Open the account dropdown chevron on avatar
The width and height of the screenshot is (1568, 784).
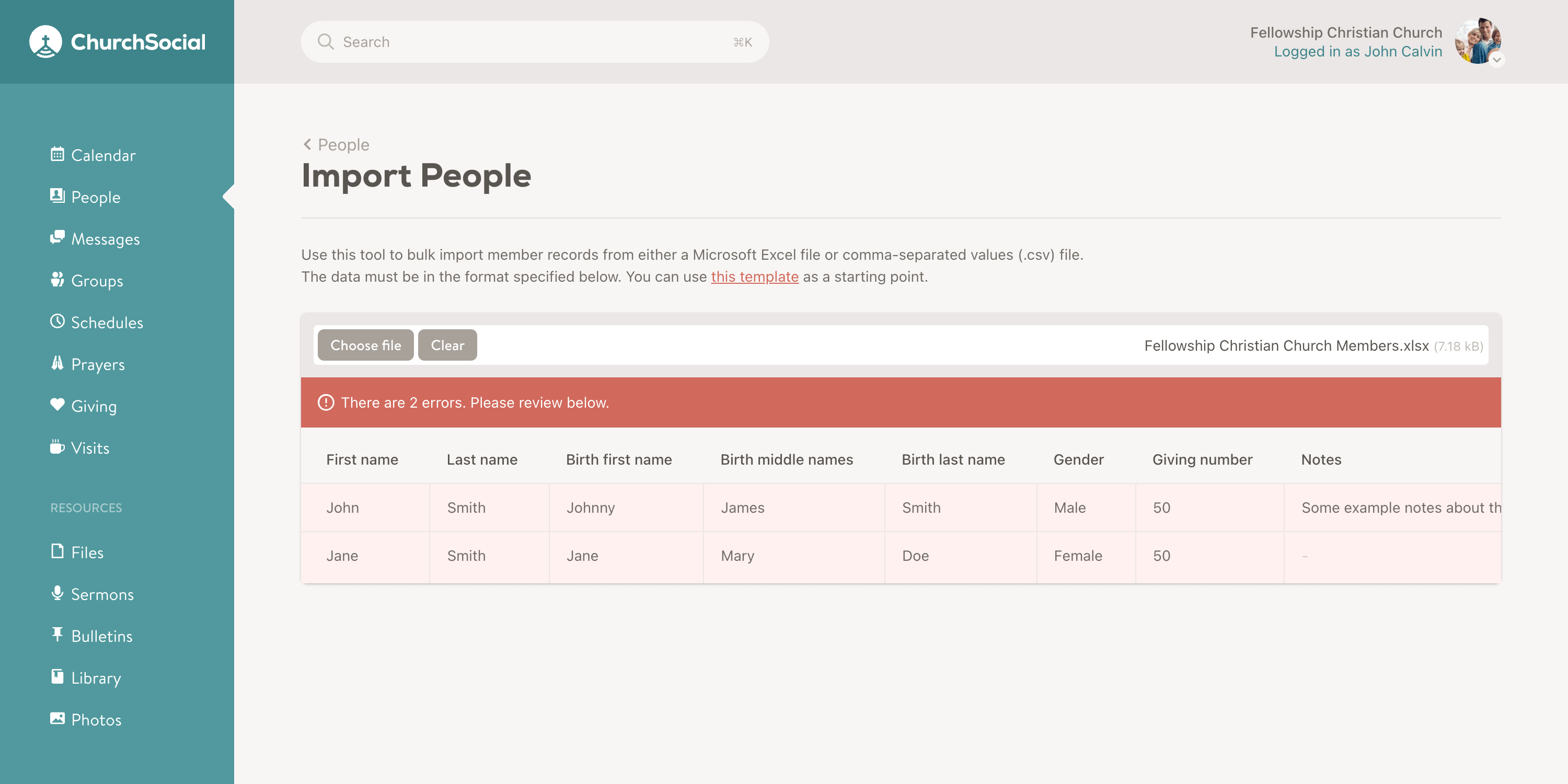(x=1497, y=60)
